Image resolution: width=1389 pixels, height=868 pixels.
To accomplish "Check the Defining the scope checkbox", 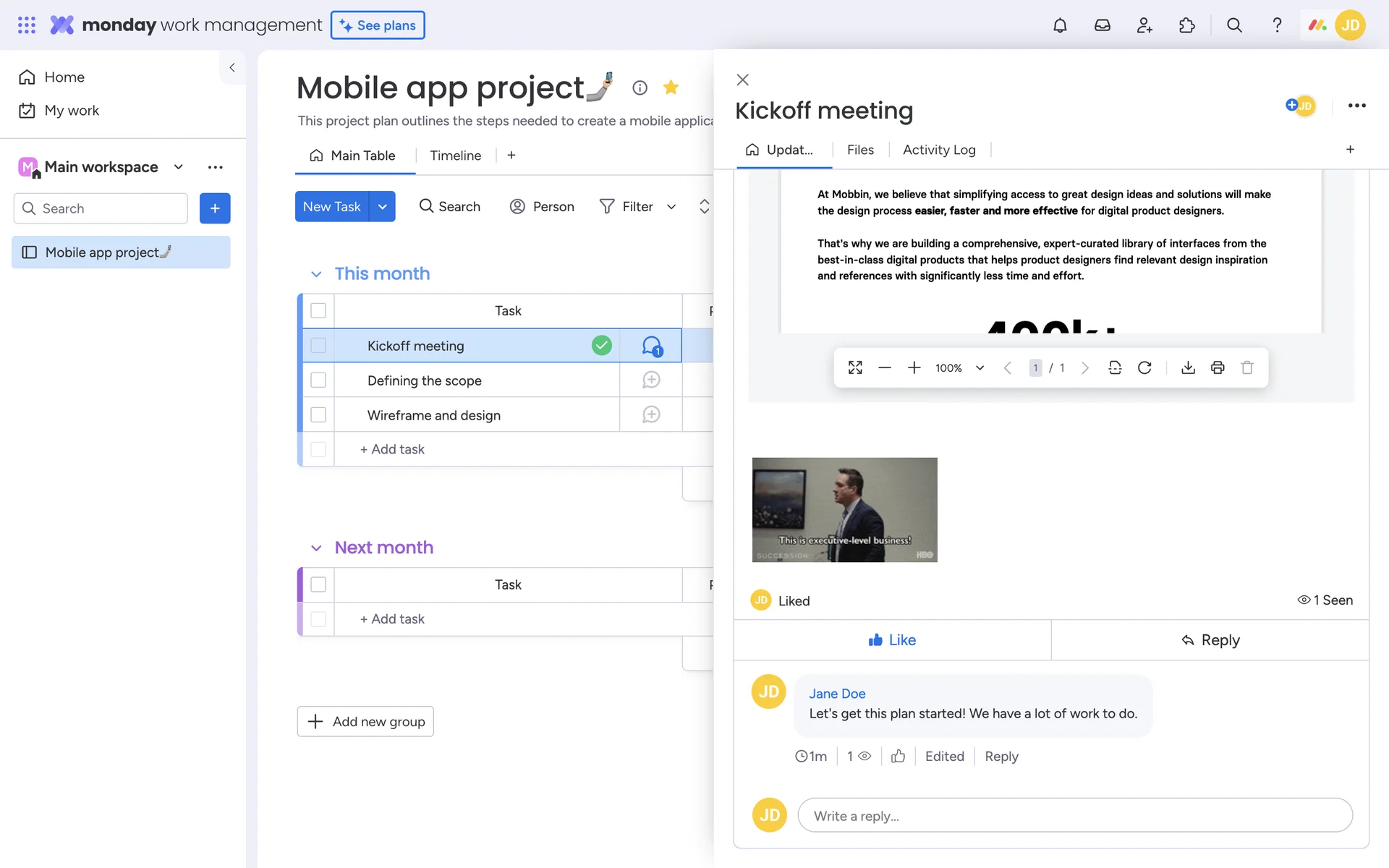I will pos(318,380).
